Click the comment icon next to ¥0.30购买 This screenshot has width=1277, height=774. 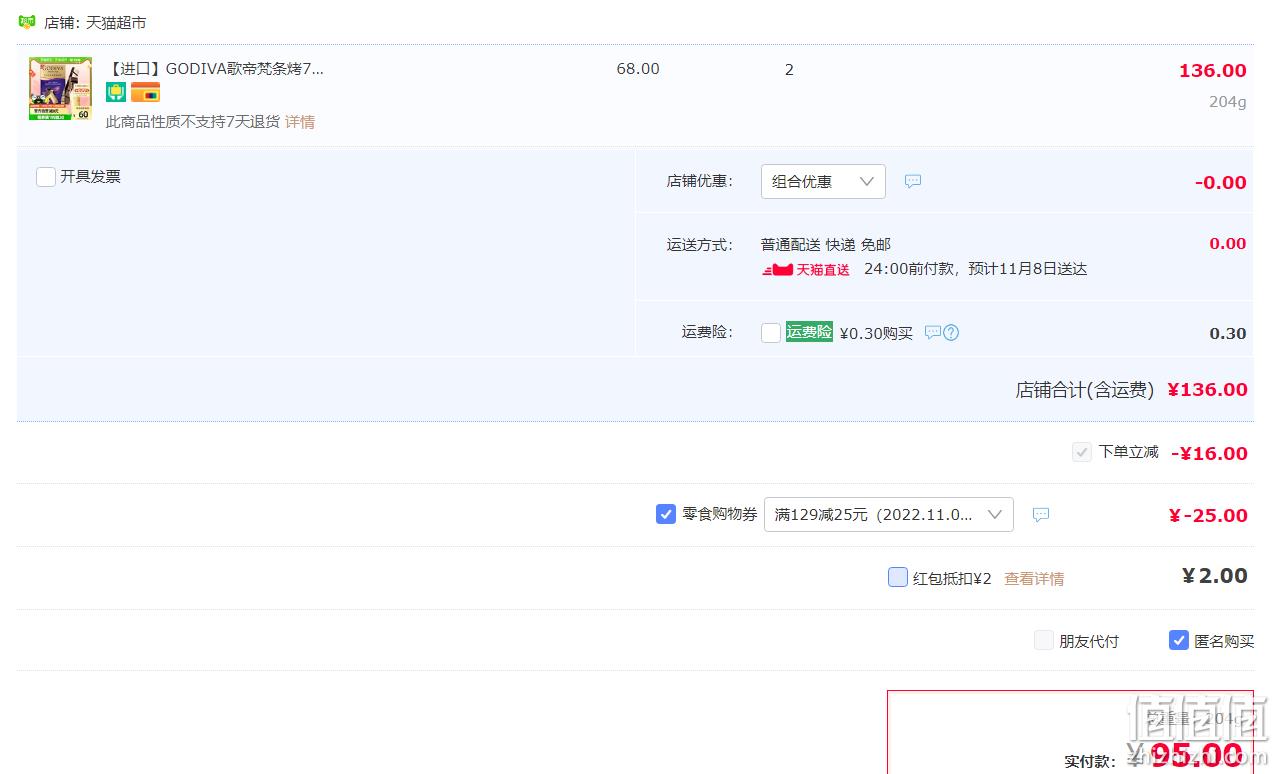tap(932, 332)
